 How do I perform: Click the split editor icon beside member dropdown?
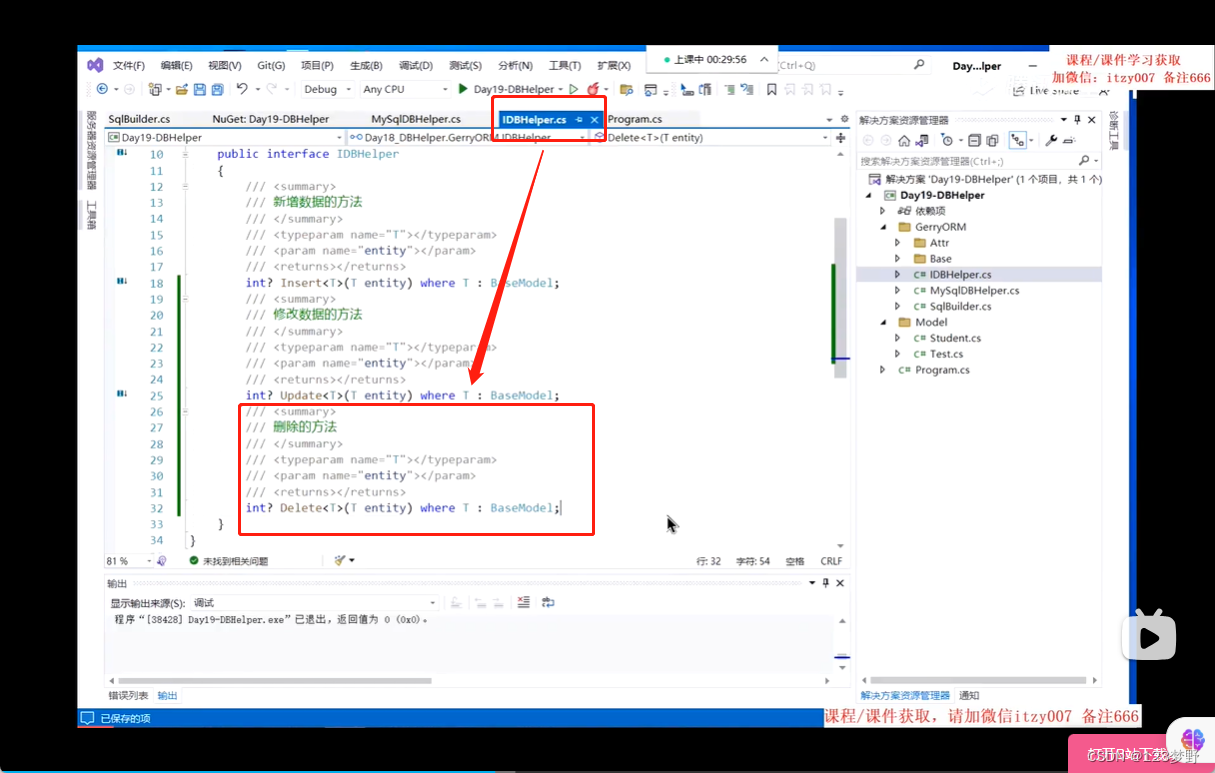[x=841, y=137]
